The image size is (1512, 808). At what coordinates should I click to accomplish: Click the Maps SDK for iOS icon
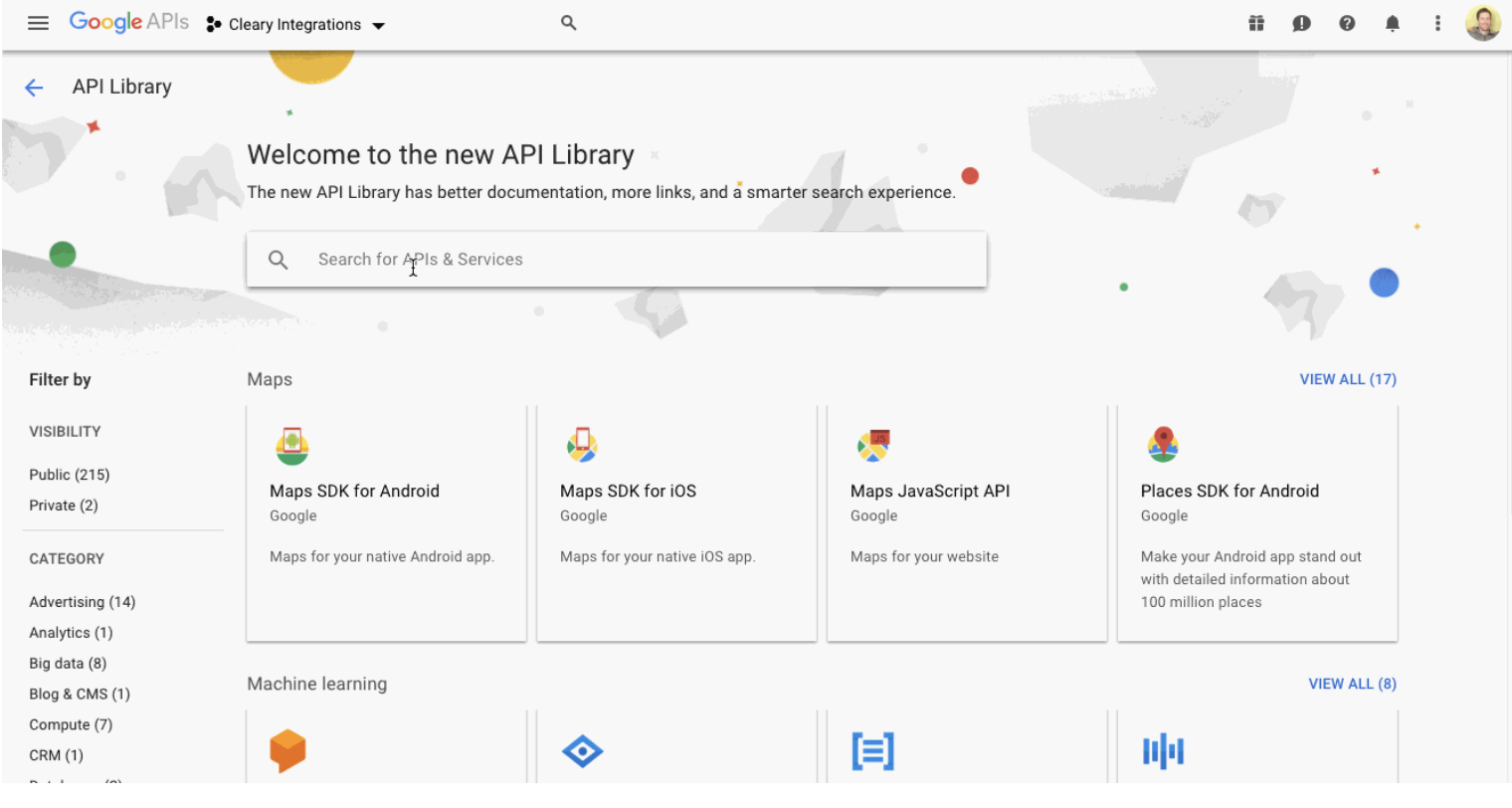(x=582, y=445)
